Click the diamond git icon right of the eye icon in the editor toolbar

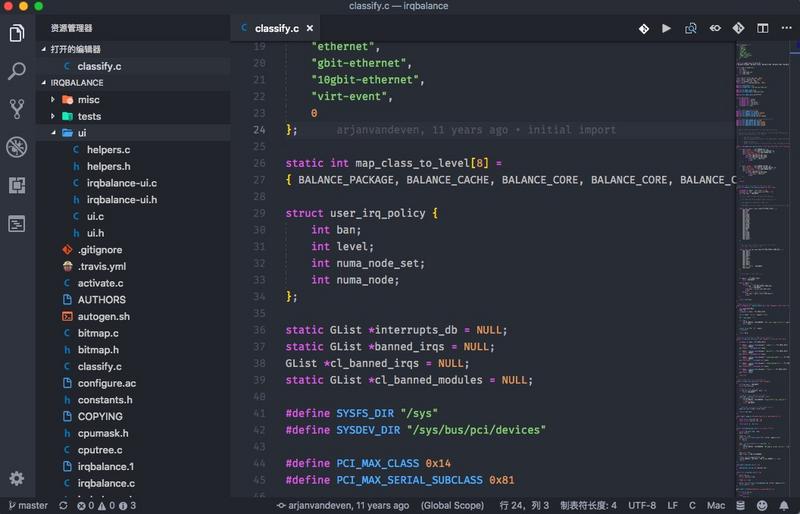click(x=738, y=28)
